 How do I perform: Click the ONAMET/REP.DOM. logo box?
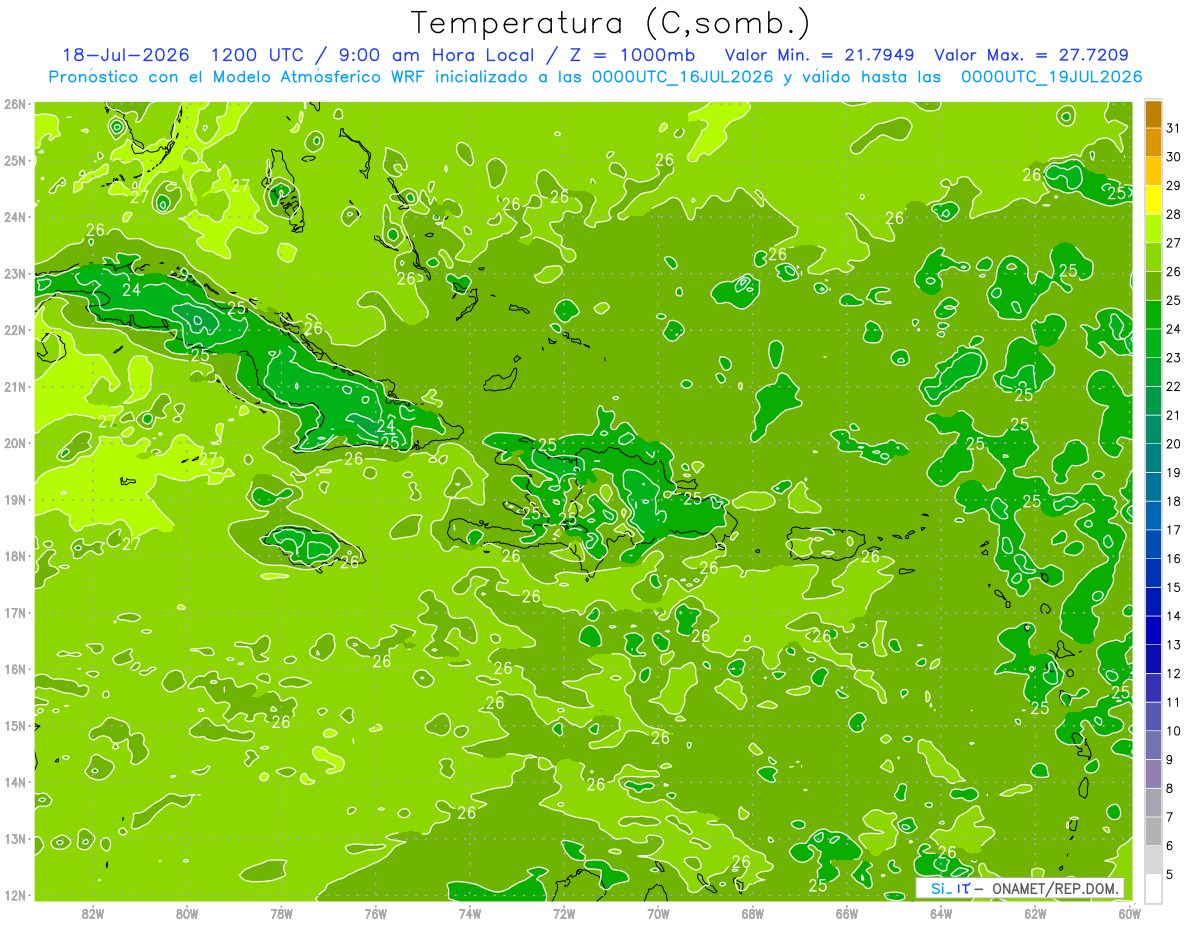[1020, 888]
